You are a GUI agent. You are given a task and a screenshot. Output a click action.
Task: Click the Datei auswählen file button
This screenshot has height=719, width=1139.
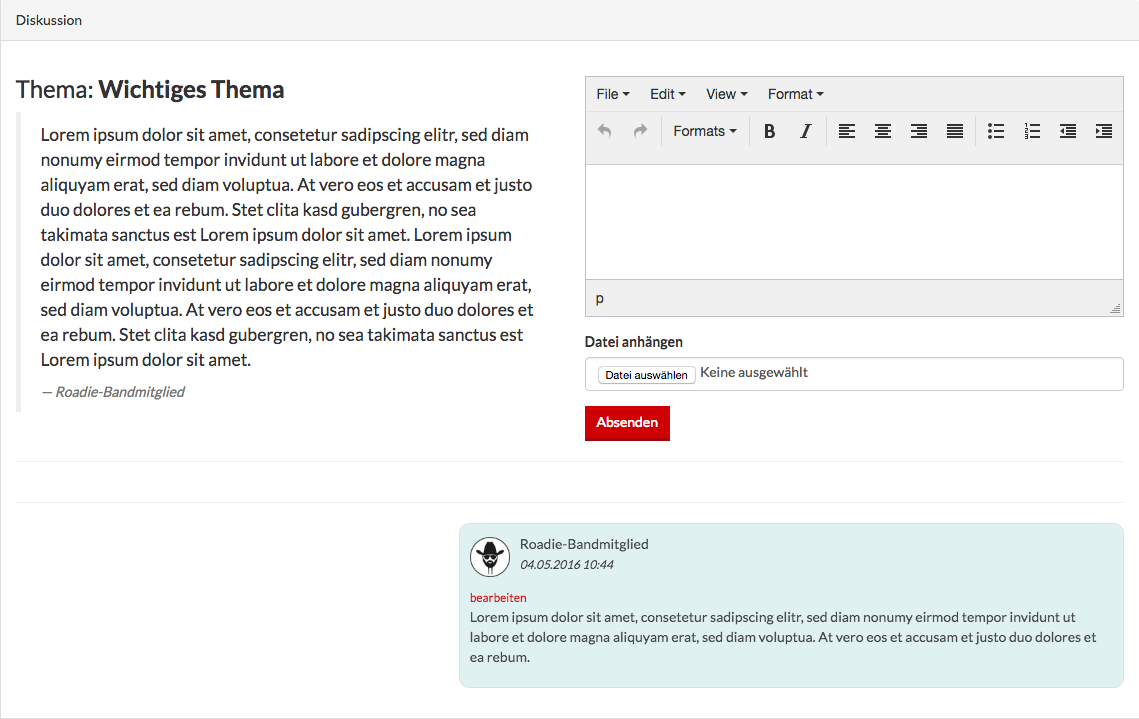pos(646,375)
